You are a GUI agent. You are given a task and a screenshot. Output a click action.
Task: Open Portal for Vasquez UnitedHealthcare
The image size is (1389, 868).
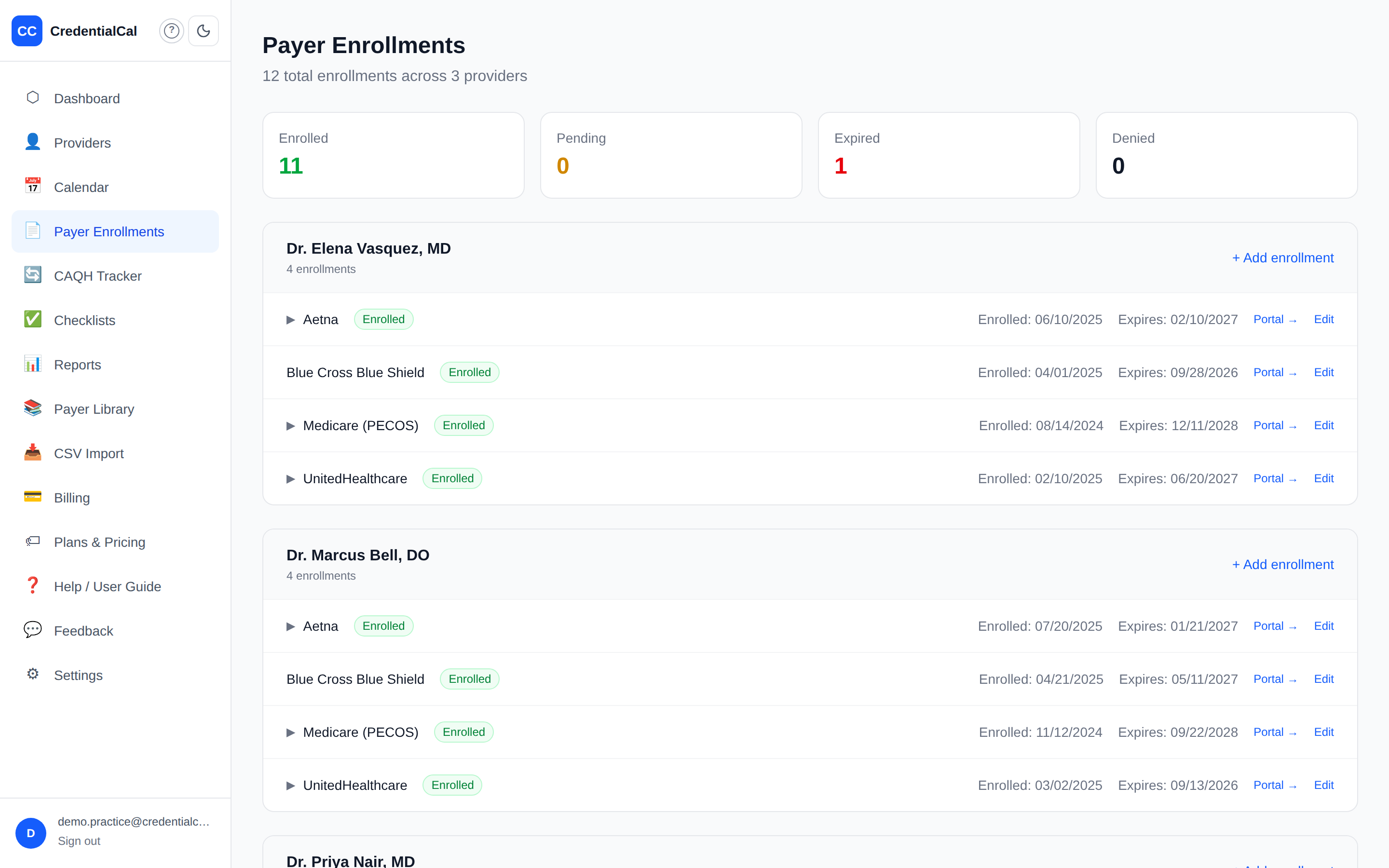[1275, 478]
